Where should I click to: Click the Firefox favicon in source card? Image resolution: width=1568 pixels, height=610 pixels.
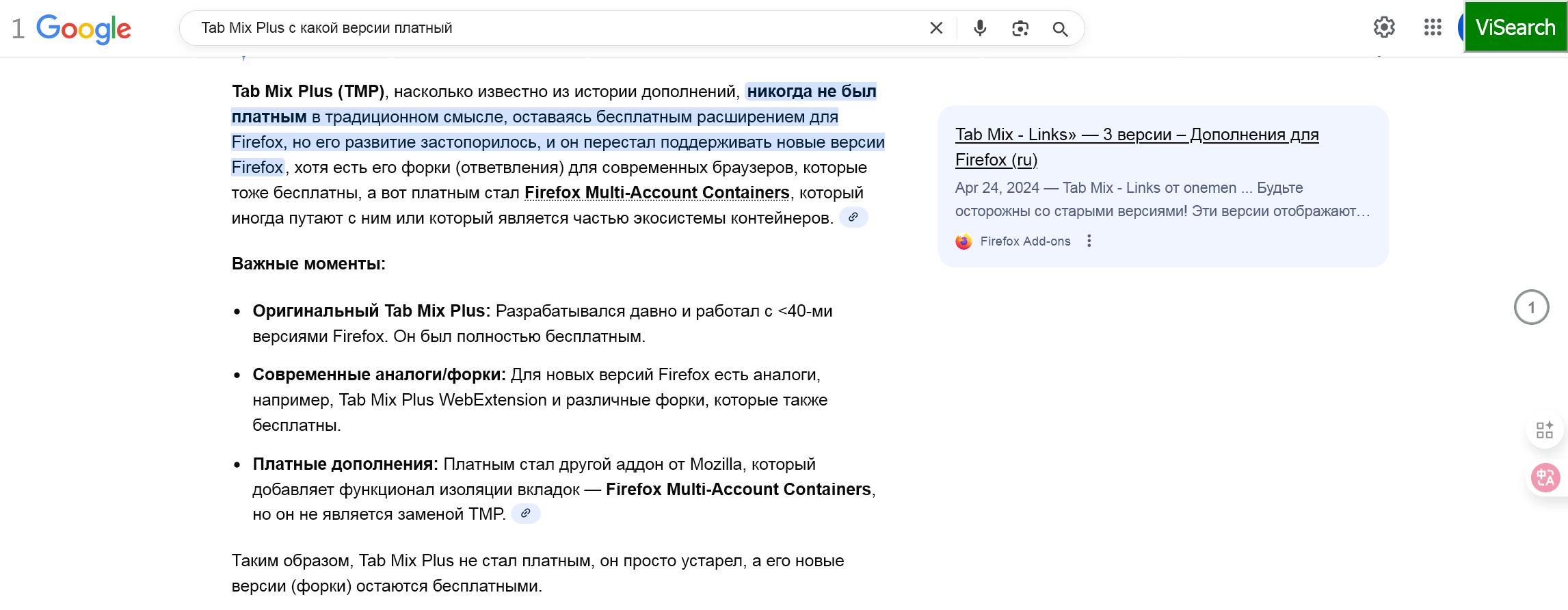[x=964, y=241]
